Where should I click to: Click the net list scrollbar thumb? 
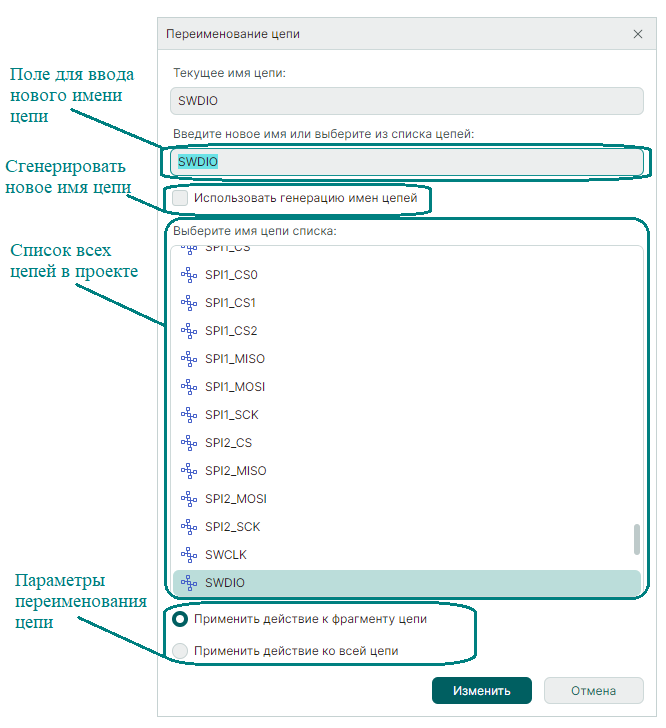pyautogui.click(x=637, y=539)
